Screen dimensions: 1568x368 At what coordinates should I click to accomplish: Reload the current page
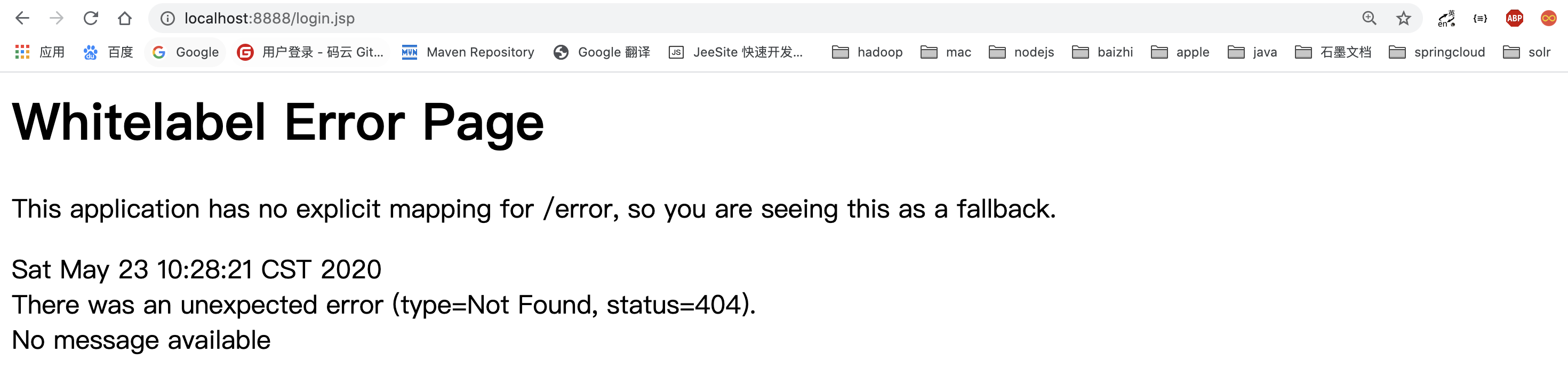pyautogui.click(x=91, y=18)
